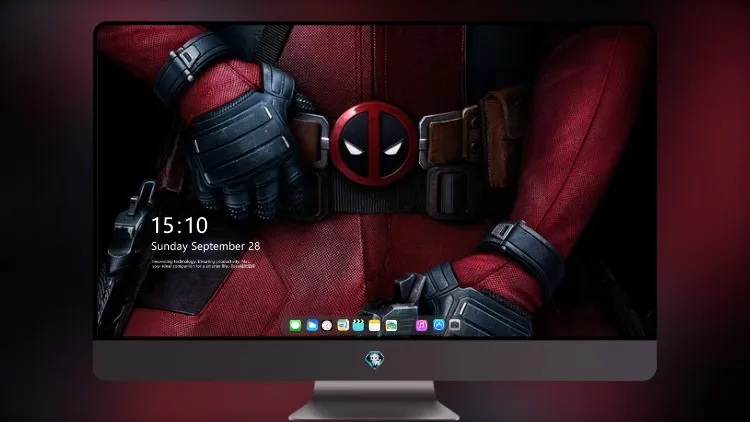
Task: Launch the pink Music app in dock
Action: 421,326
